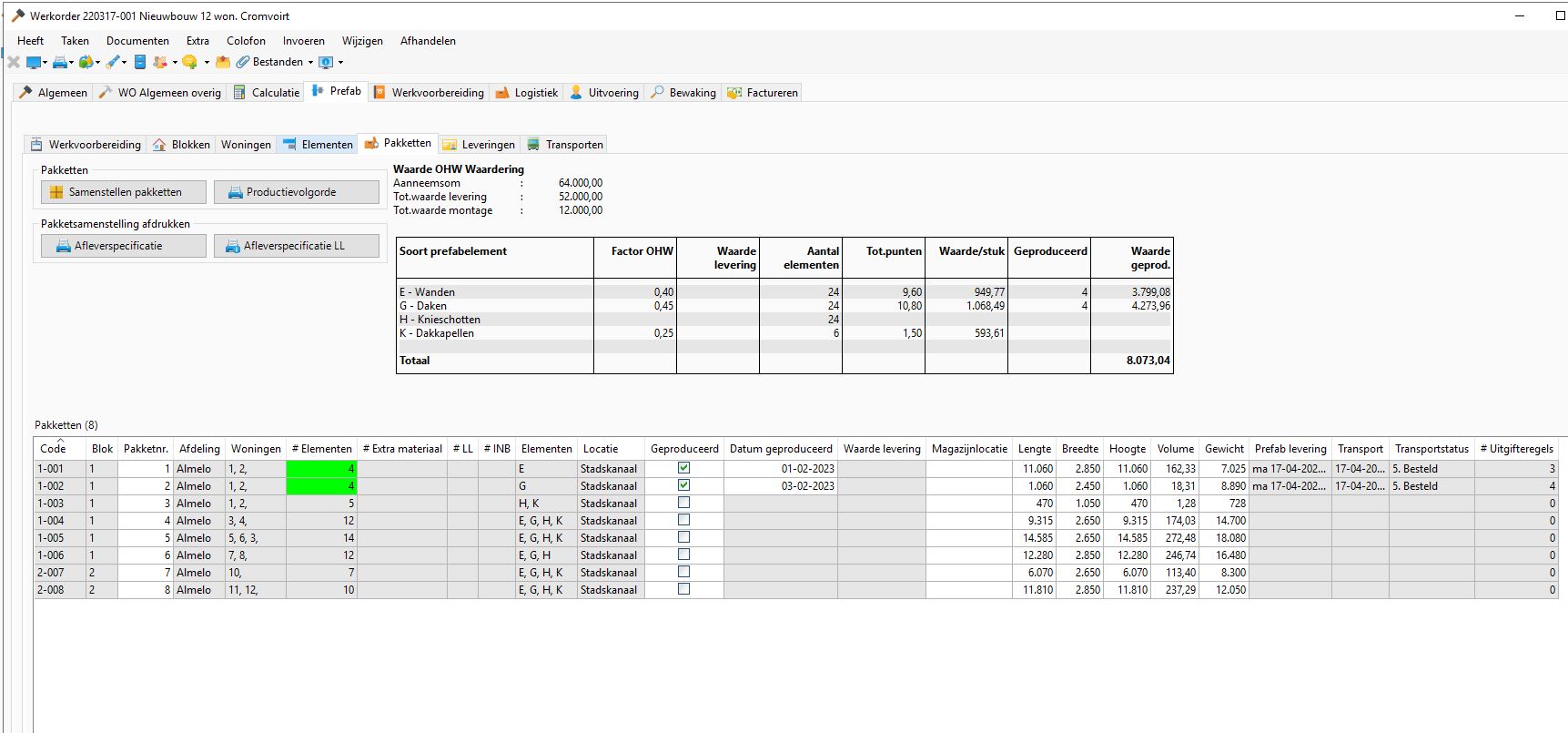Screen dimensions: 1568x733
Task: Expand the Bestanden dropdown arrow
Action: click(x=310, y=63)
